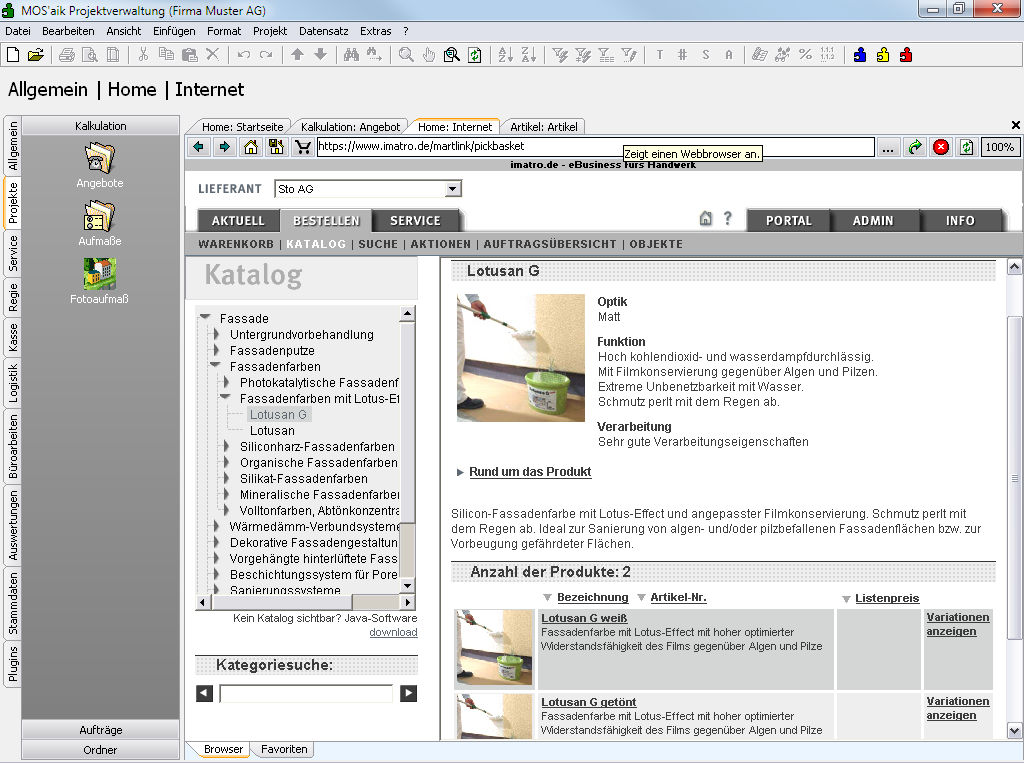Click the undo arrow icon
Viewport: 1024px width, 764px height.
pyautogui.click(x=244, y=55)
